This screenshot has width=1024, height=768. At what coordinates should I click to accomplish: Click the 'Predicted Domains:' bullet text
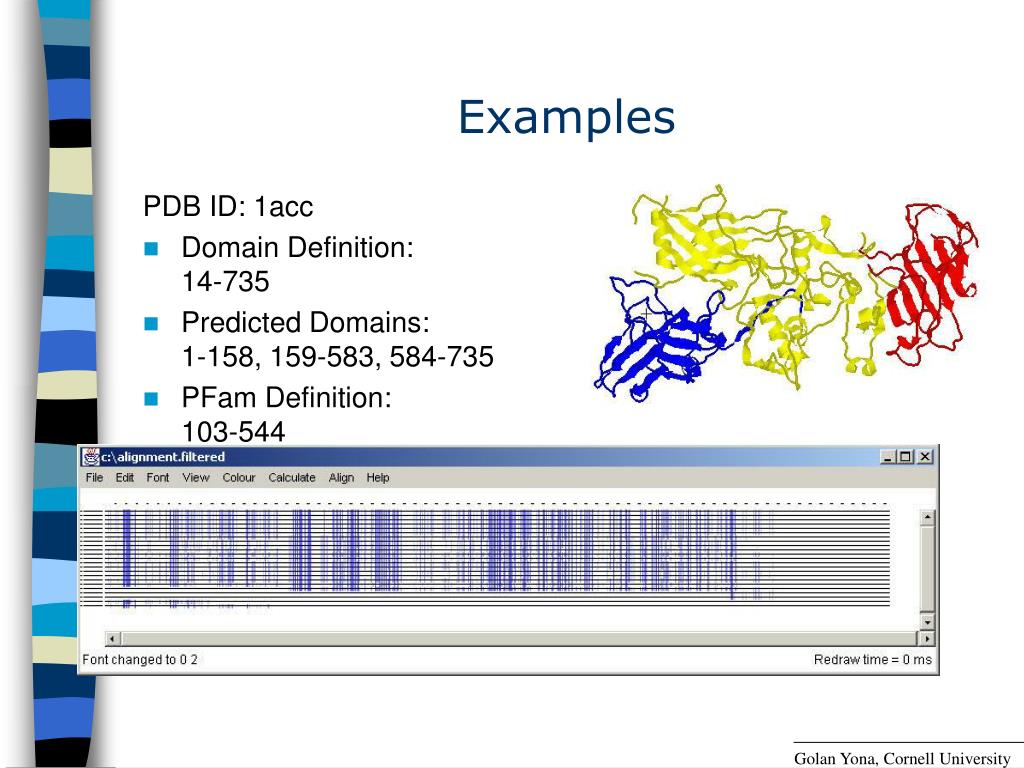[306, 323]
